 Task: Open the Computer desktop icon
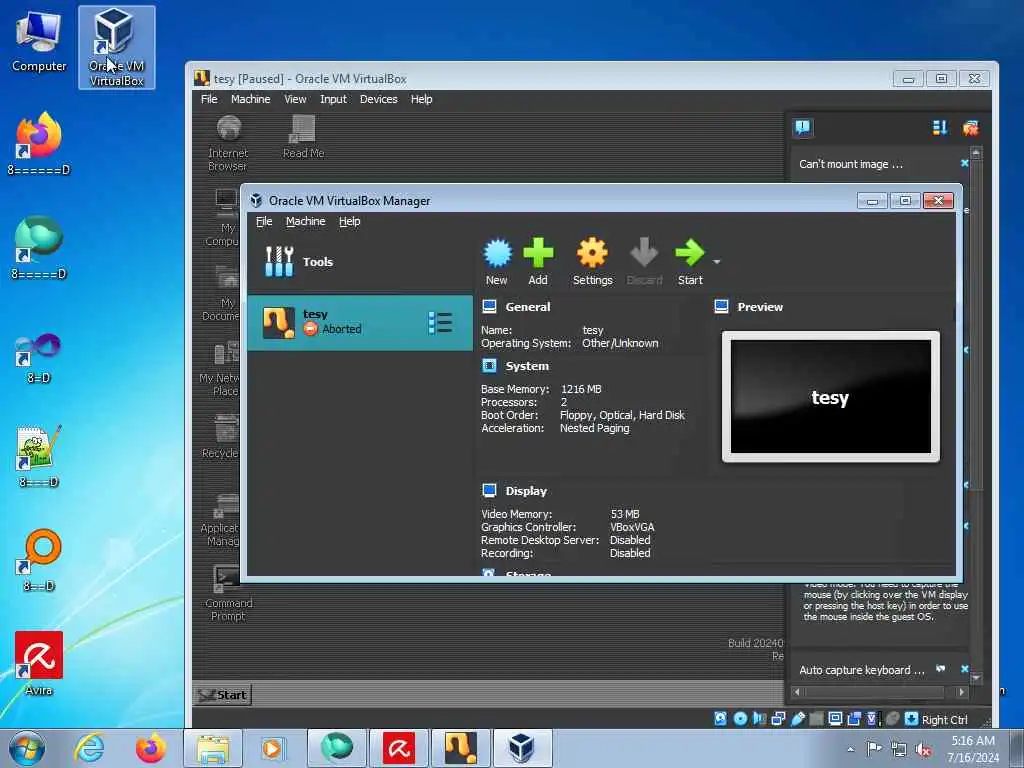tap(39, 42)
